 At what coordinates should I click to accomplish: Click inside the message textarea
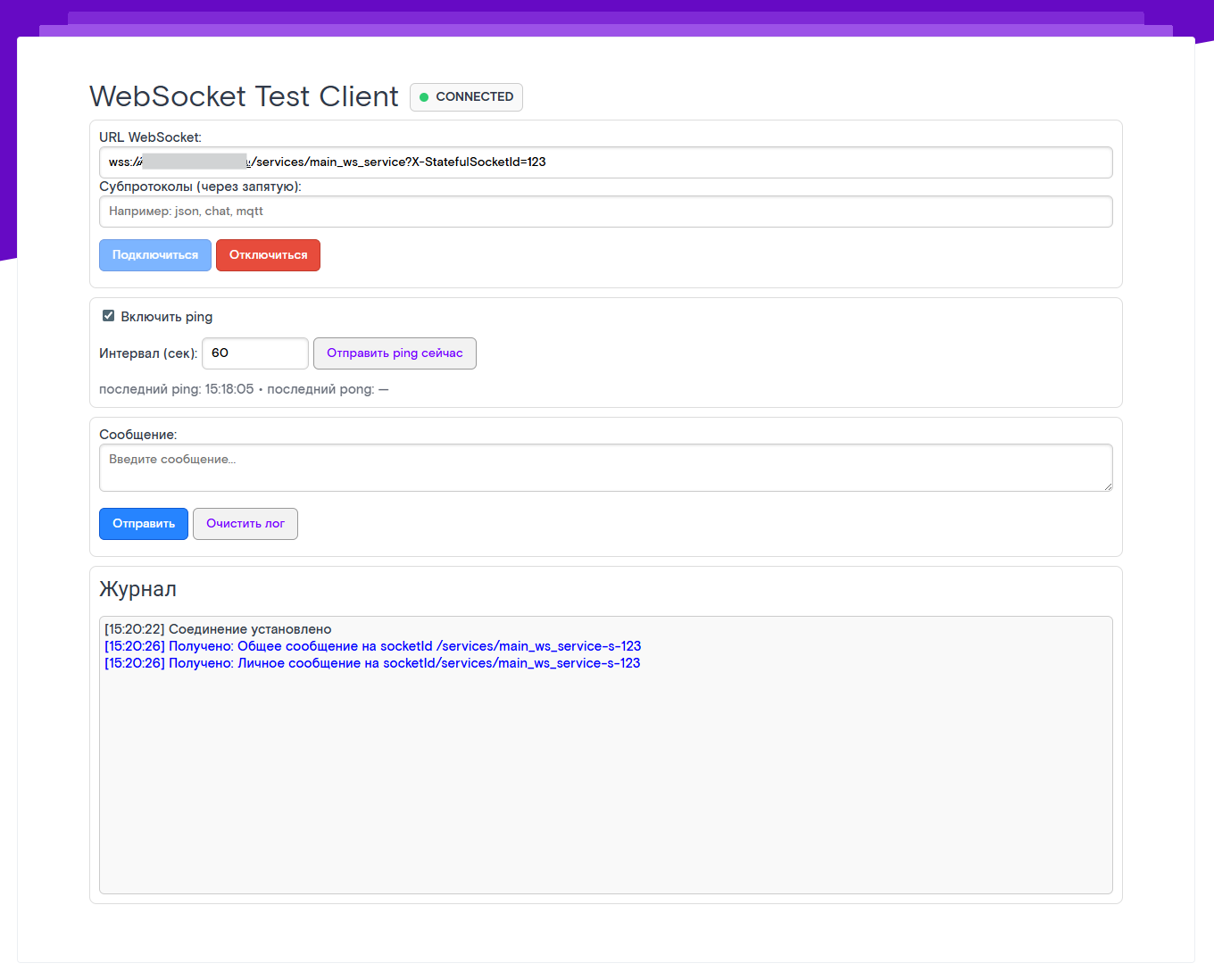[605, 468]
